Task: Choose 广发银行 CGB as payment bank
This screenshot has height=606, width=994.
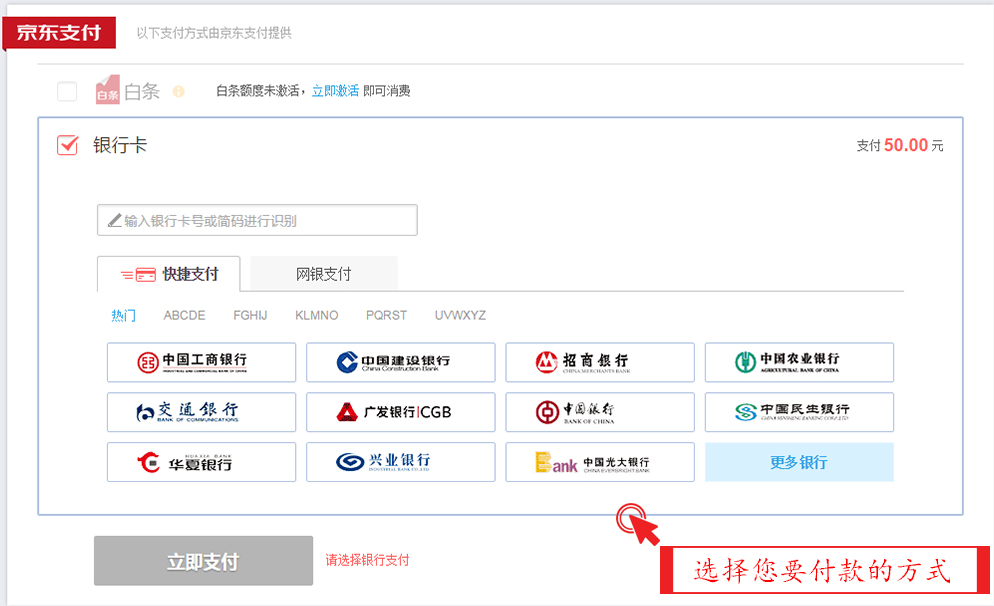Action: (x=401, y=412)
